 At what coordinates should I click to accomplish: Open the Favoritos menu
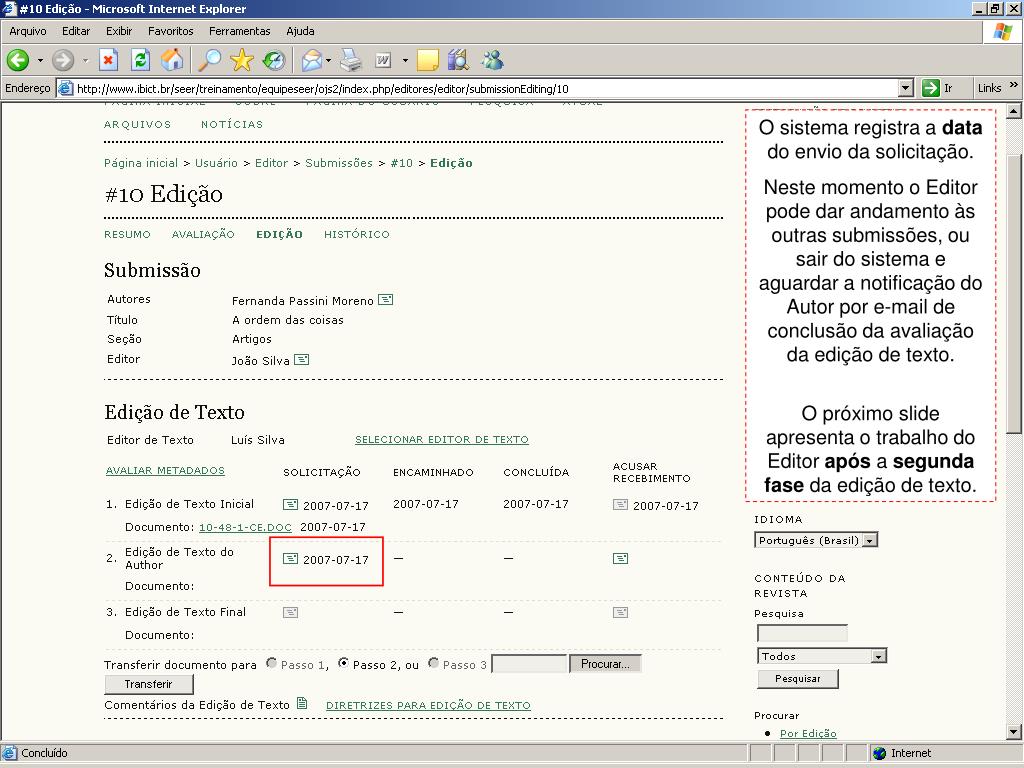pyautogui.click(x=170, y=31)
